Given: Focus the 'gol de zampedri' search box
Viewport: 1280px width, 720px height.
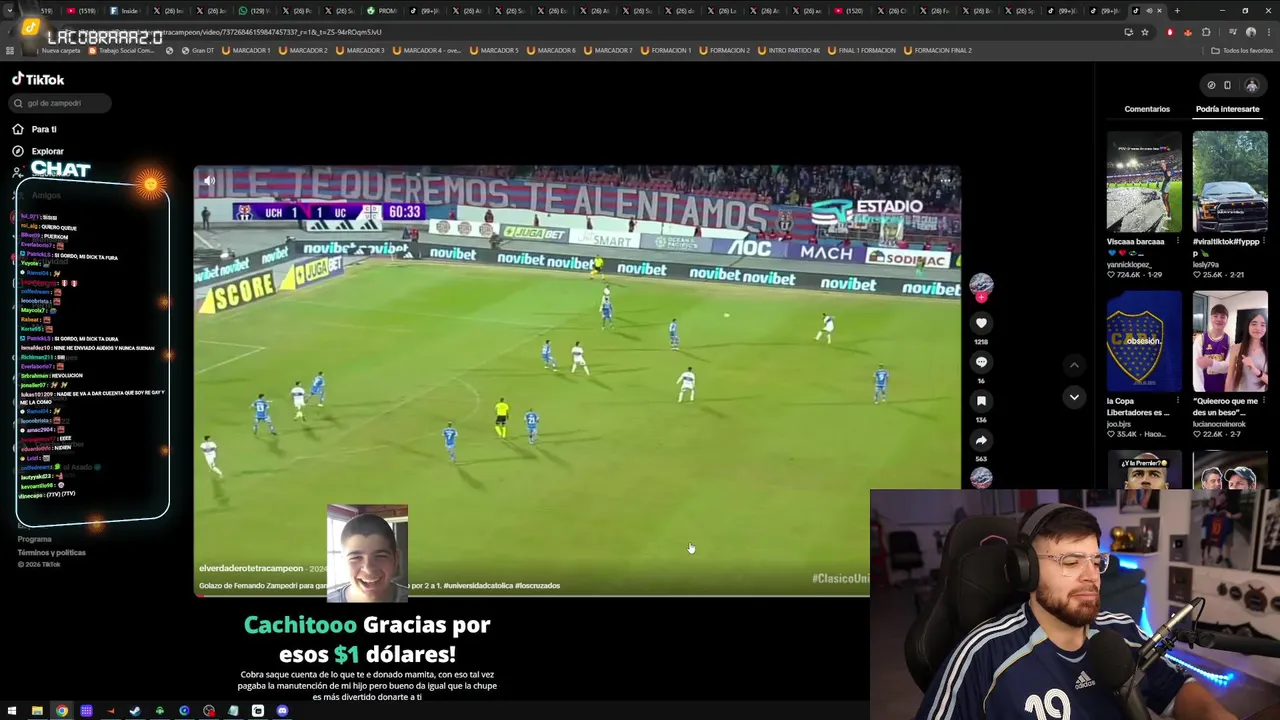Looking at the screenshot, I should coord(58,103).
